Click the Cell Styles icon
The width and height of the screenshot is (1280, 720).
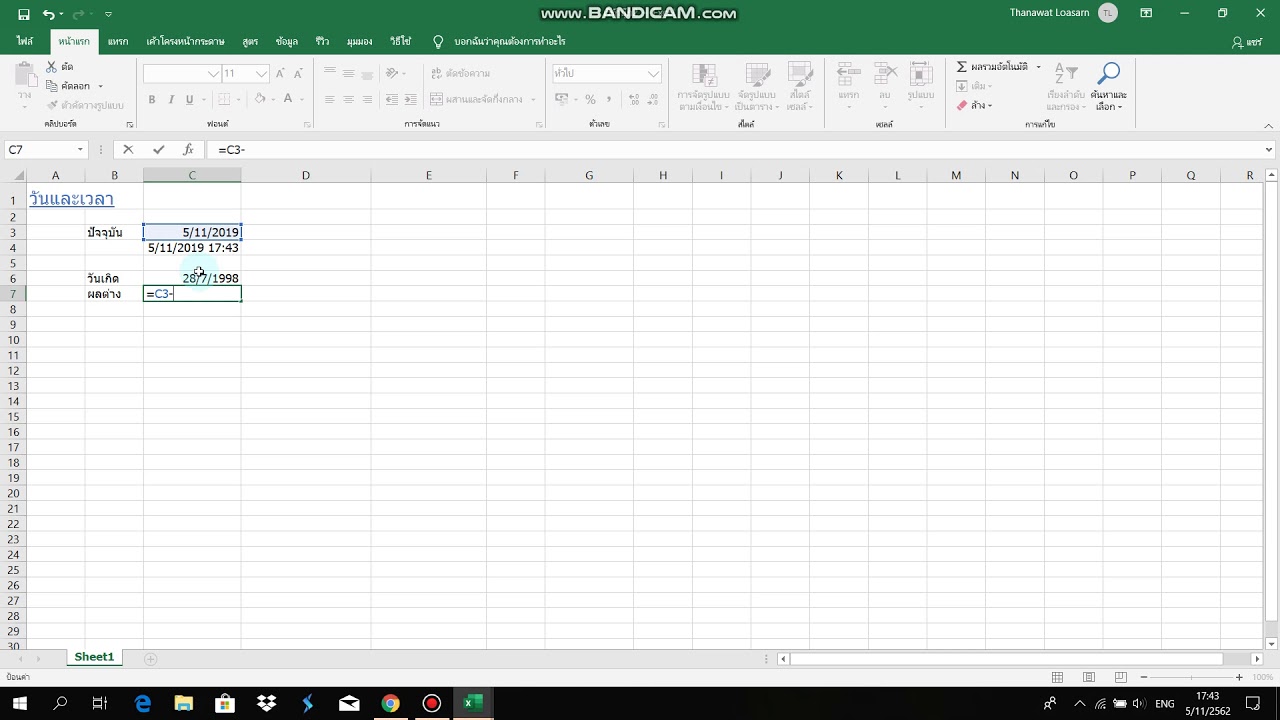(799, 75)
